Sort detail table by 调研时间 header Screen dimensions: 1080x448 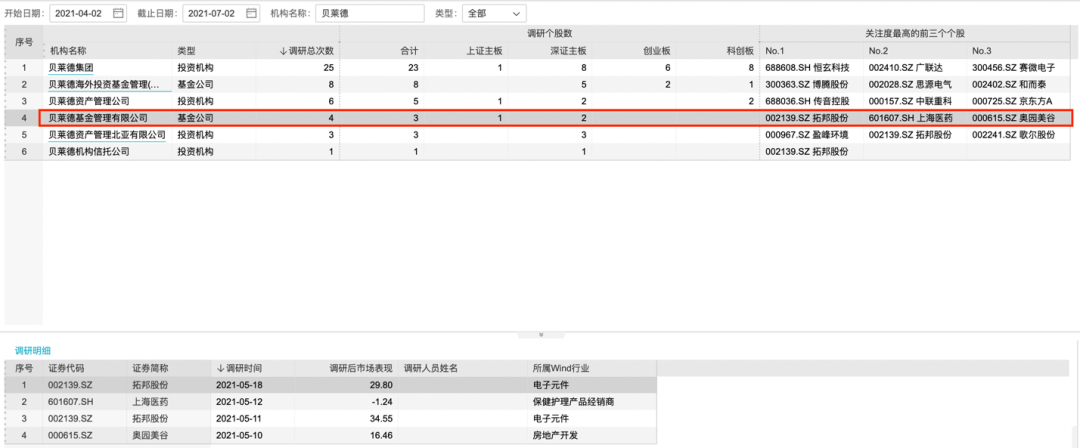(240, 368)
